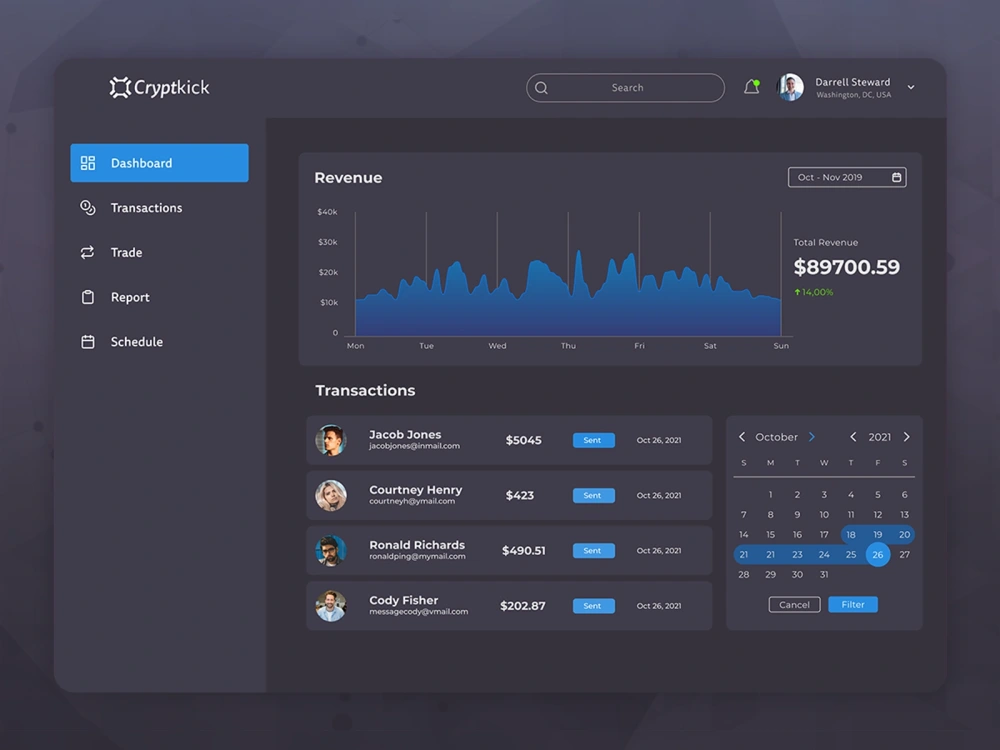This screenshot has height=750, width=1000.
Task: Click the Dashboard grid icon
Action: click(88, 163)
